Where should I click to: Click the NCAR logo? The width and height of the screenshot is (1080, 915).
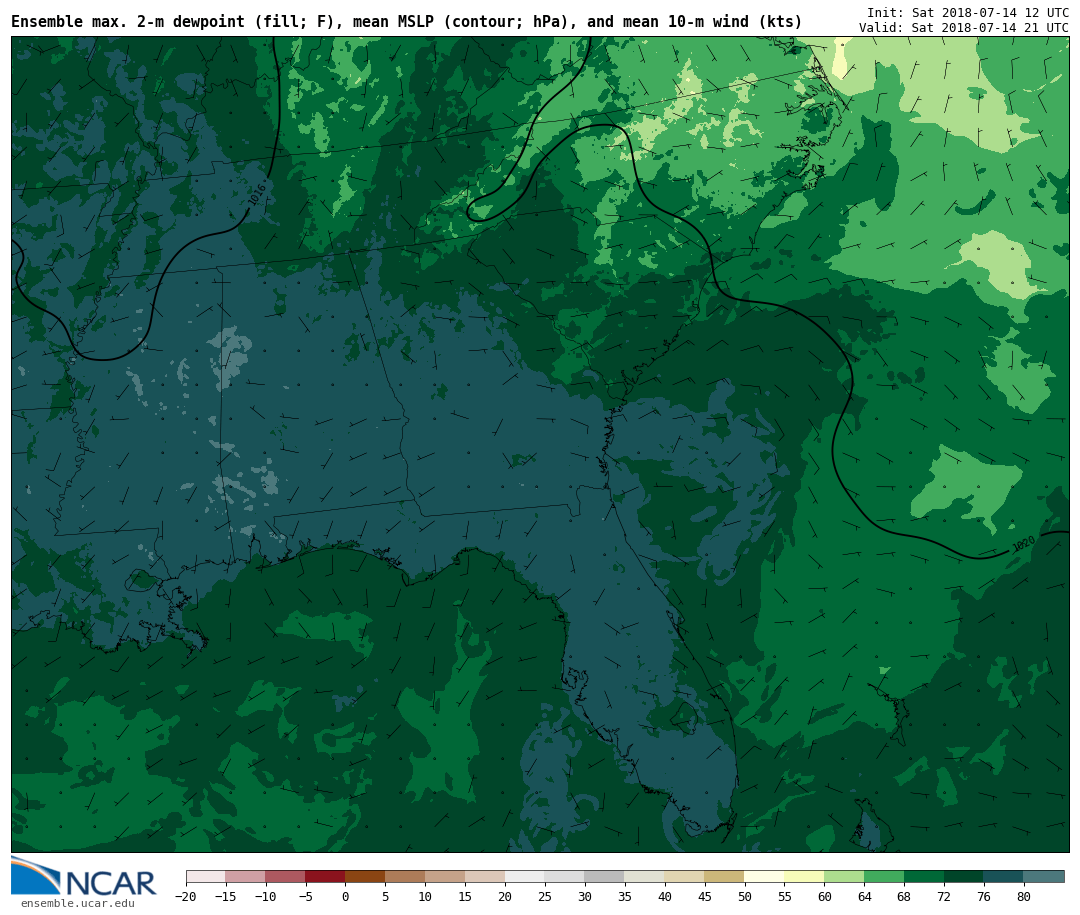pos(84,877)
